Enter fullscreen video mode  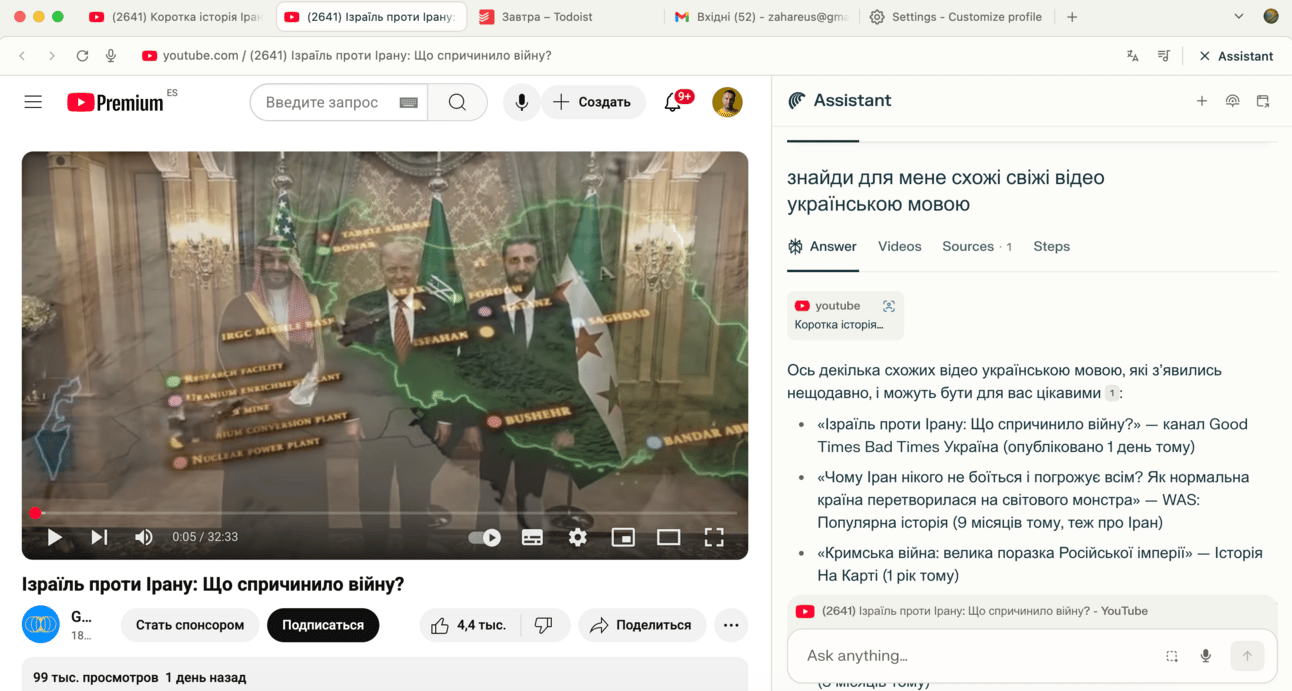(714, 537)
